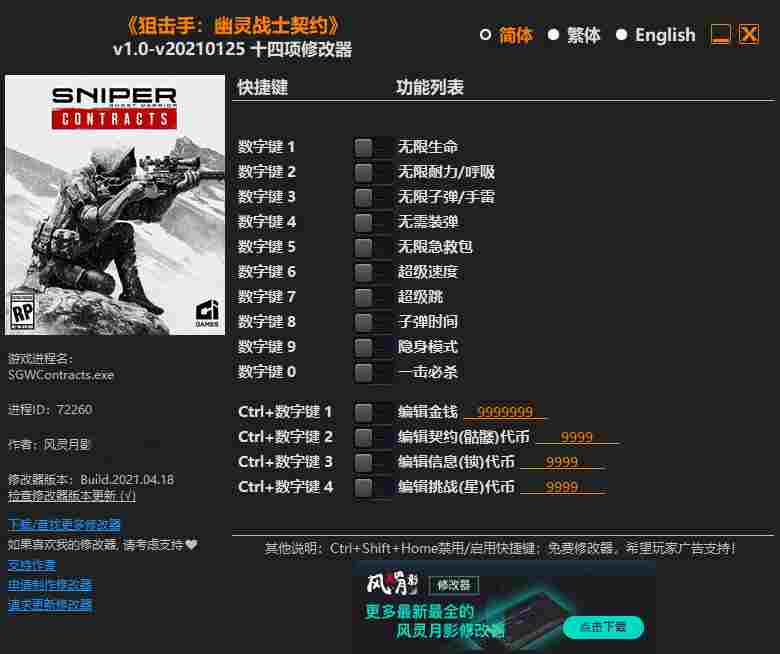Select English language radio button
This screenshot has width=780, height=654.
(x=621, y=34)
